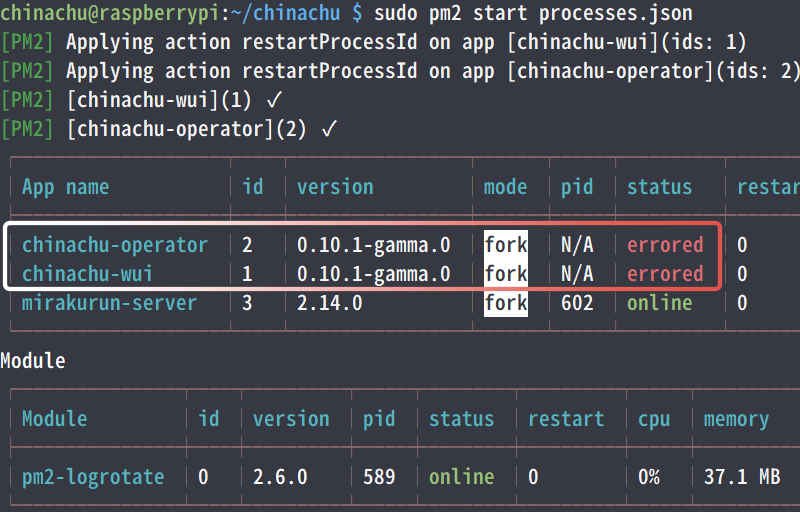This screenshot has height=512, width=800.
Task: Click the N/A pid of chinachu-wui
Action: coord(577,274)
